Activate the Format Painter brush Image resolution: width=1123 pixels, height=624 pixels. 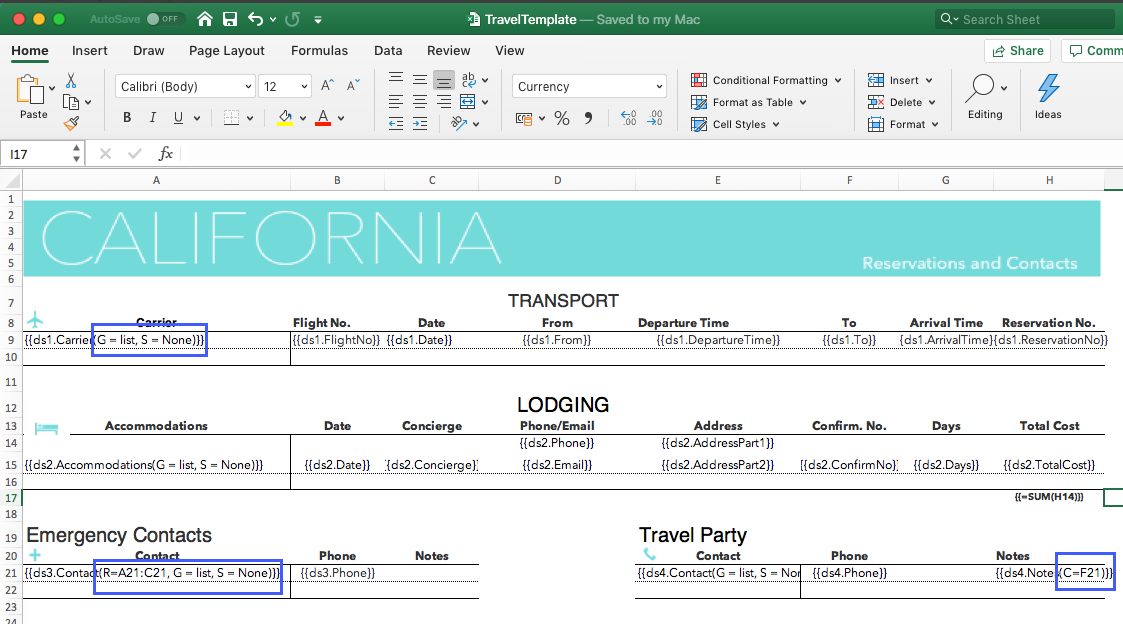[71, 124]
